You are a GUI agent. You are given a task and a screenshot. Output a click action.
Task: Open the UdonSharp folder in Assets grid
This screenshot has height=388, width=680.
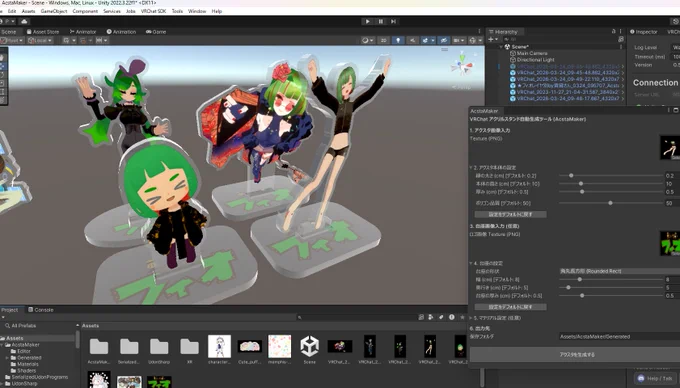pos(159,350)
